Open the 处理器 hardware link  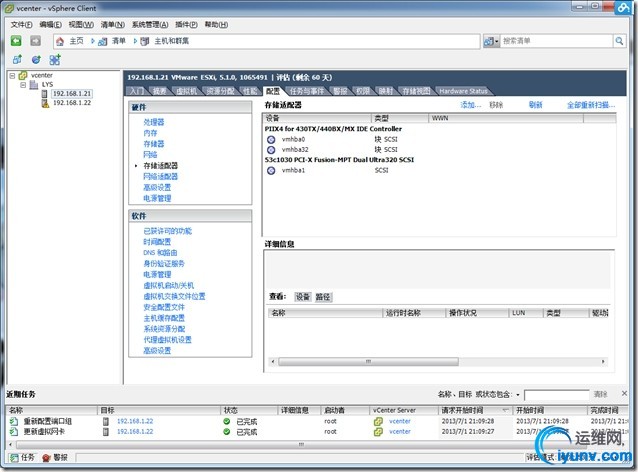click(x=154, y=122)
